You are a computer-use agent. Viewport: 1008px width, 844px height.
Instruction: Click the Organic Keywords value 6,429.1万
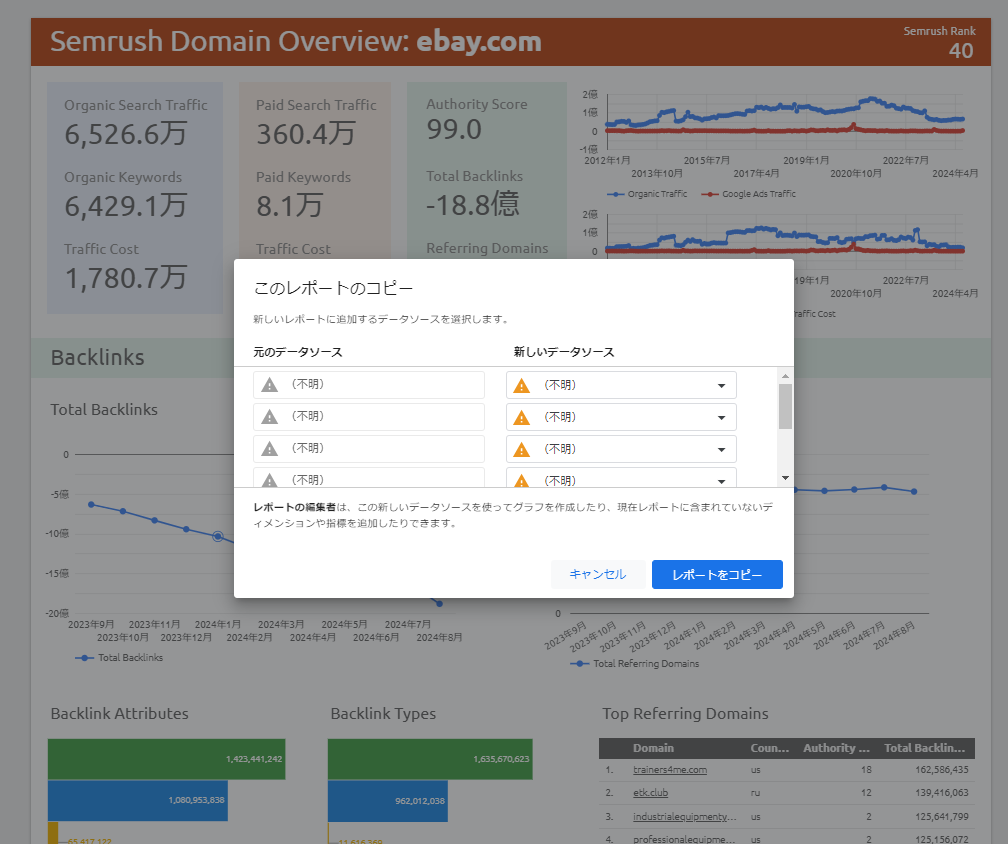(x=126, y=206)
